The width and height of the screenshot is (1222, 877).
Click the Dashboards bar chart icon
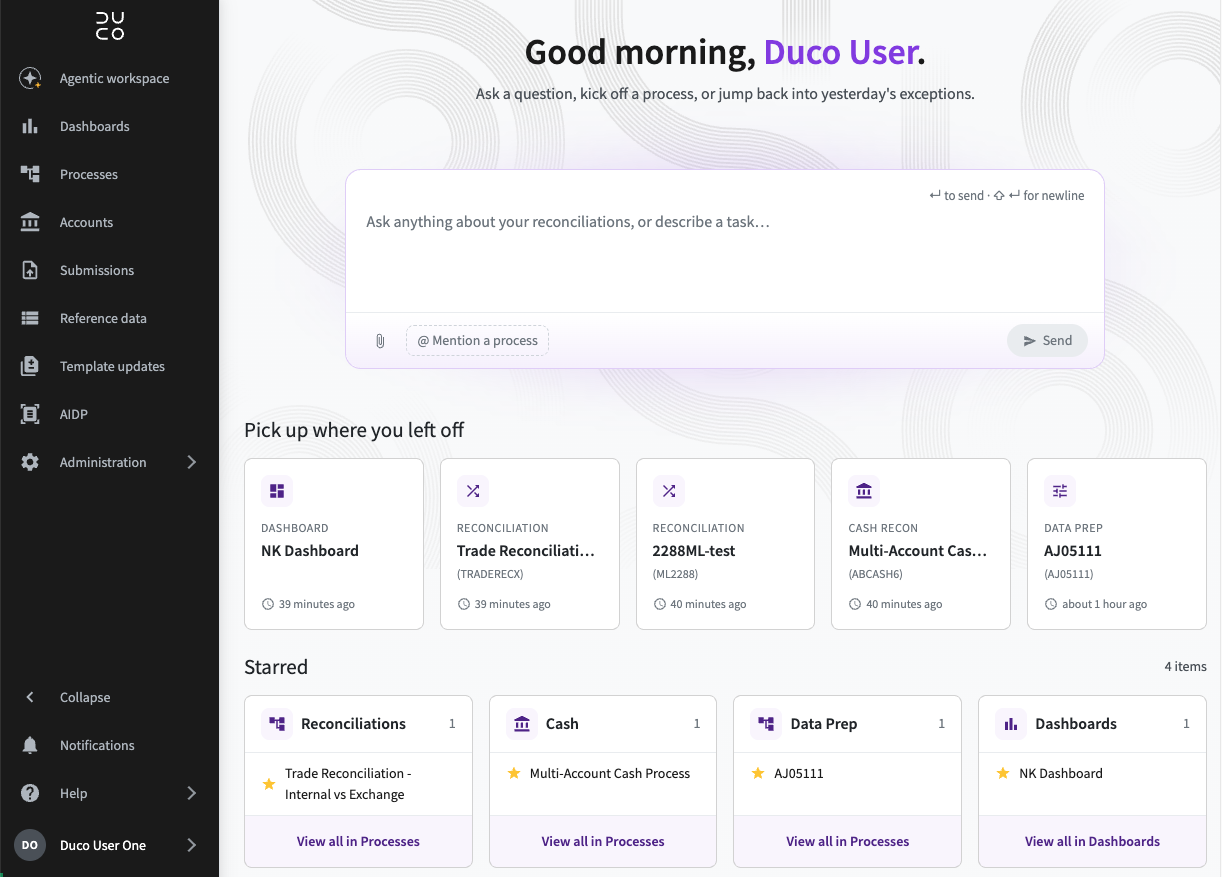tap(30, 126)
